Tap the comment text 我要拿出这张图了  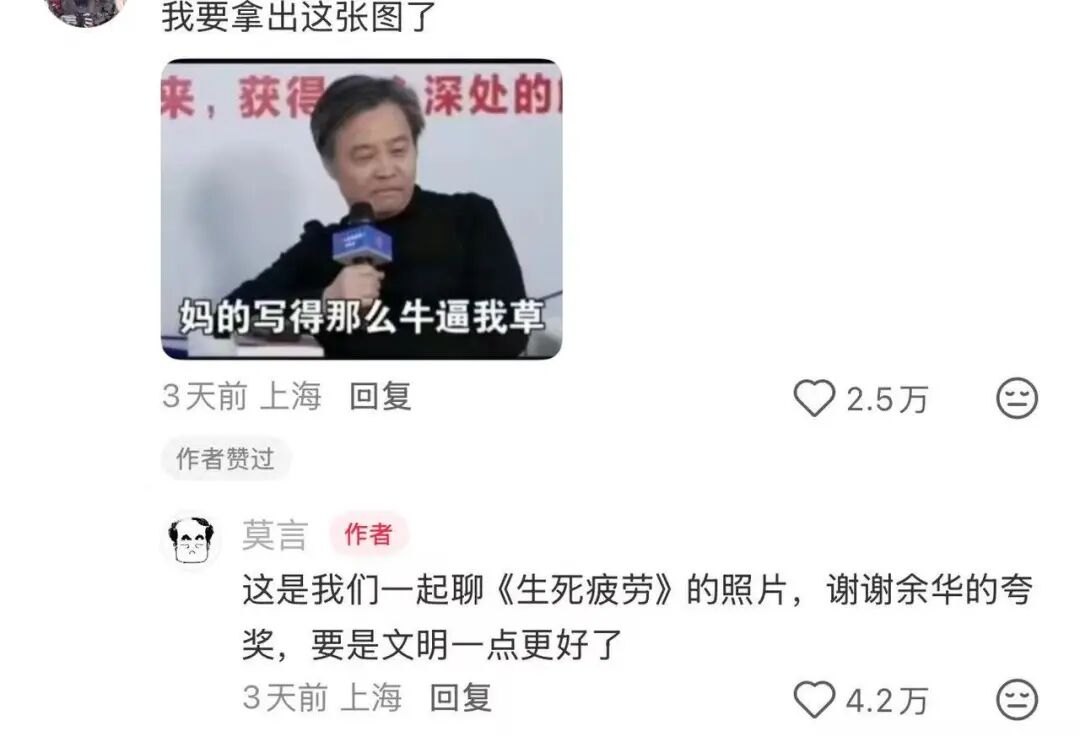coord(300,17)
